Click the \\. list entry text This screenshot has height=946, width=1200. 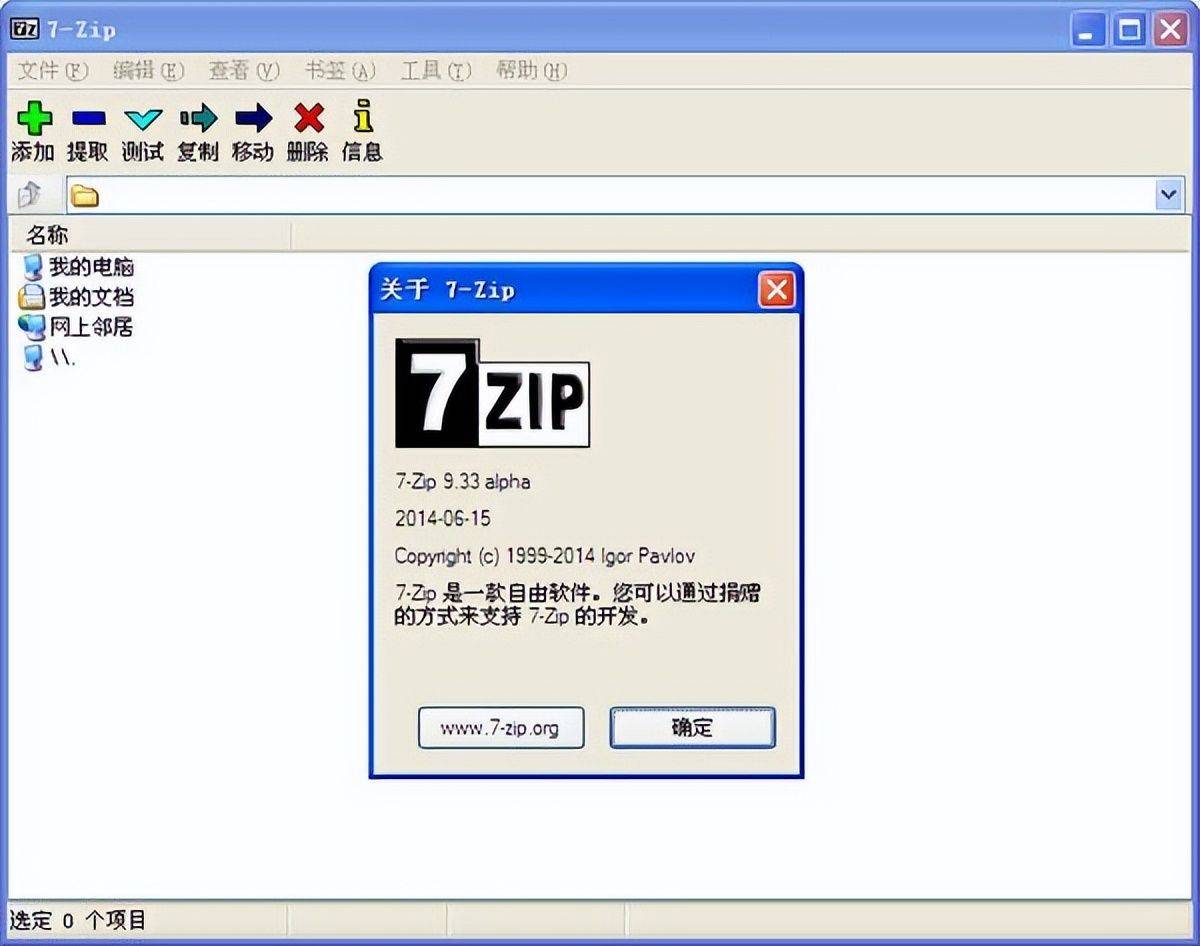click(63, 358)
